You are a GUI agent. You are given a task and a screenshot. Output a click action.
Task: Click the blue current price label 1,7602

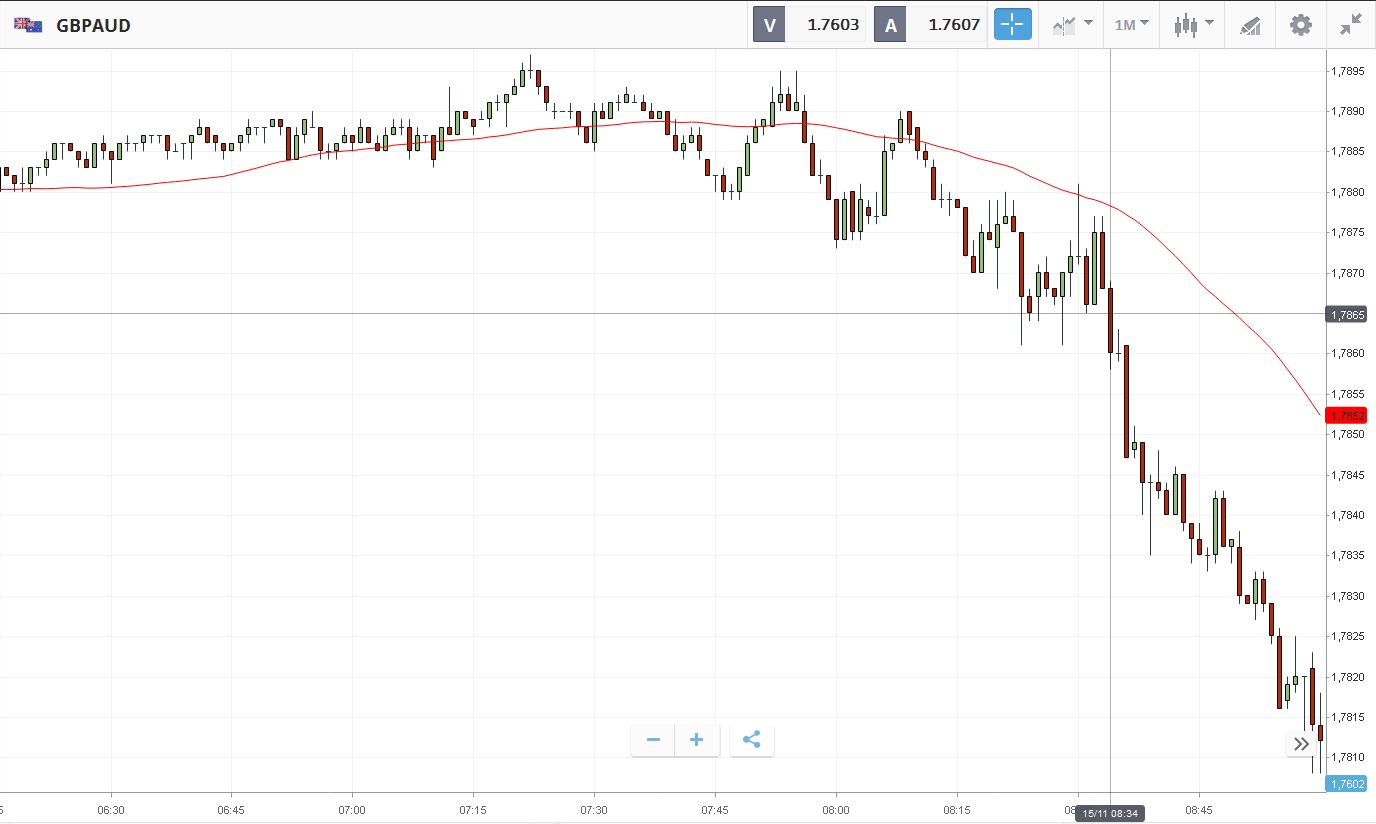(x=1345, y=784)
